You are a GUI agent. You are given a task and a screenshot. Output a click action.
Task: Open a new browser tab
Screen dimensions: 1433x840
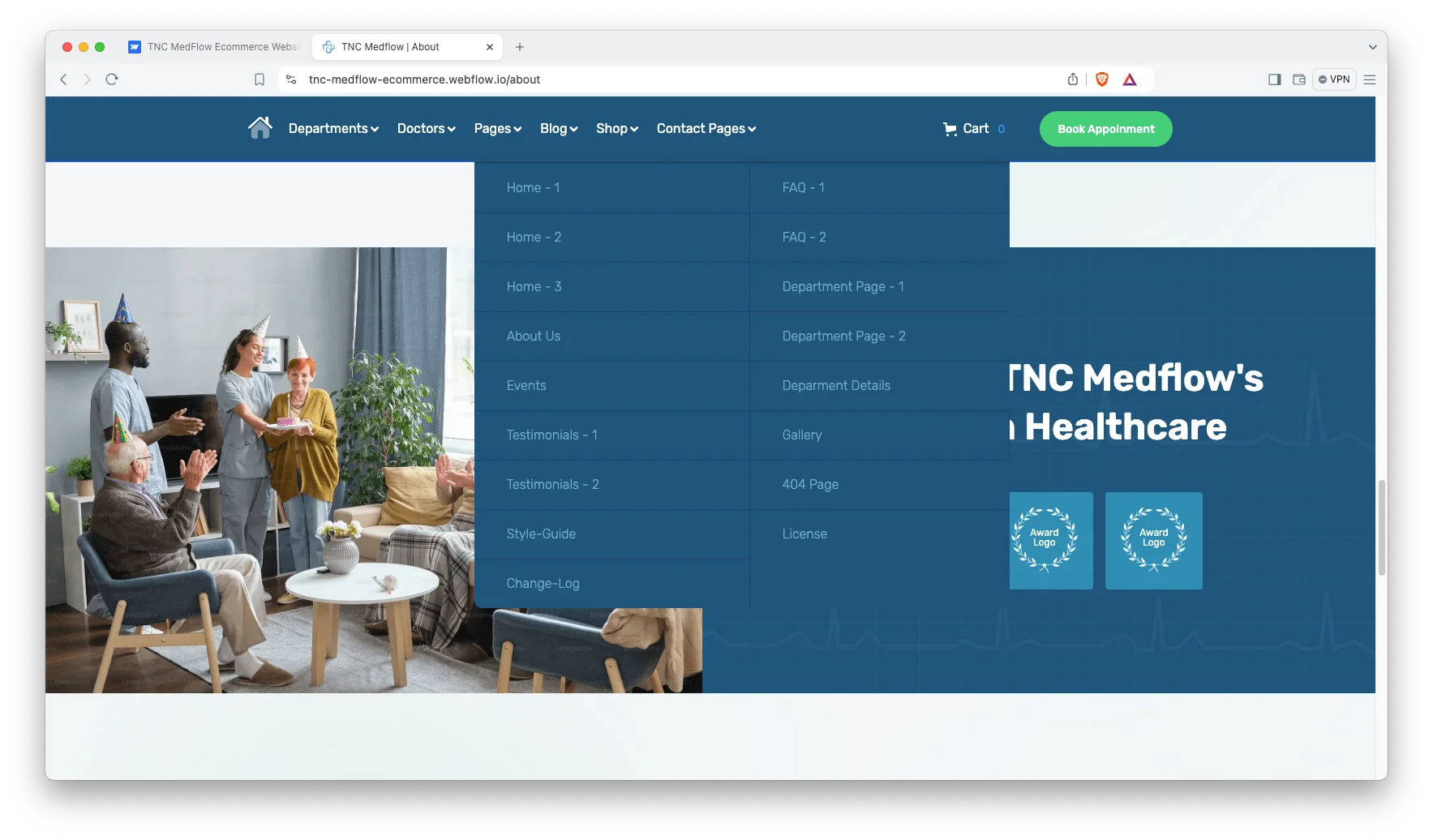click(x=520, y=47)
